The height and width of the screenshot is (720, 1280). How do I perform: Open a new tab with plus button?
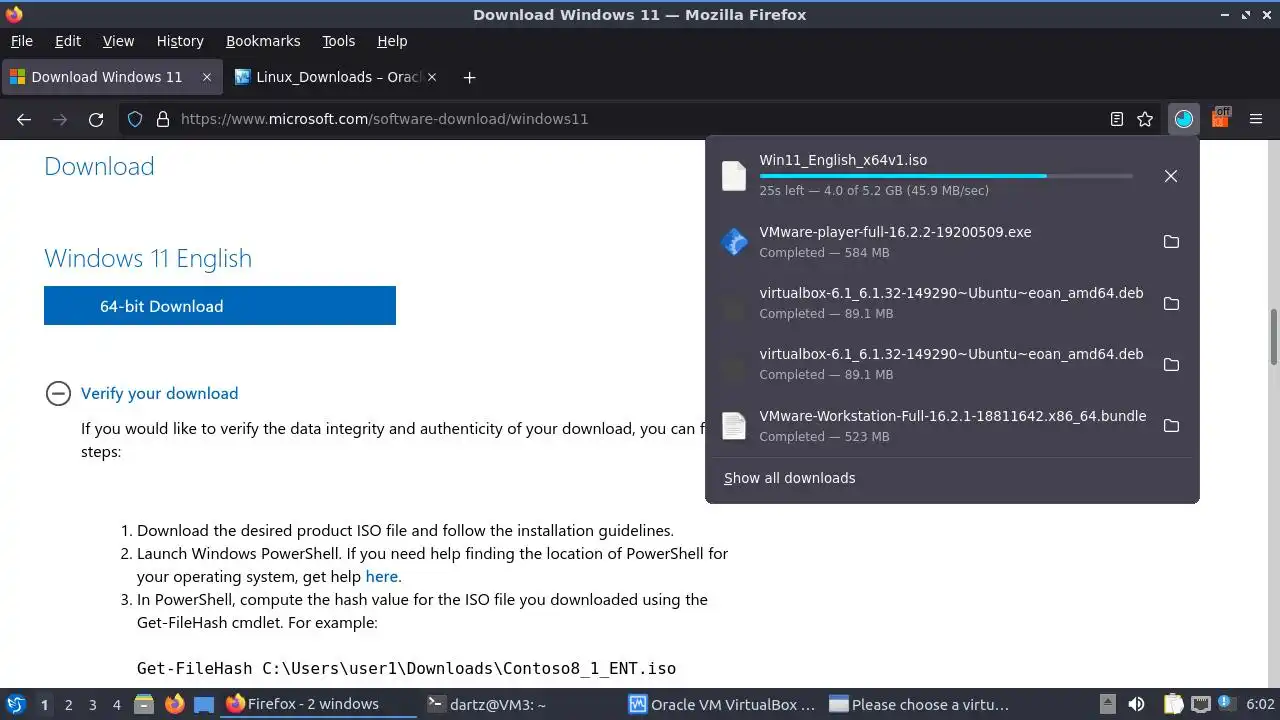pos(469,77)
